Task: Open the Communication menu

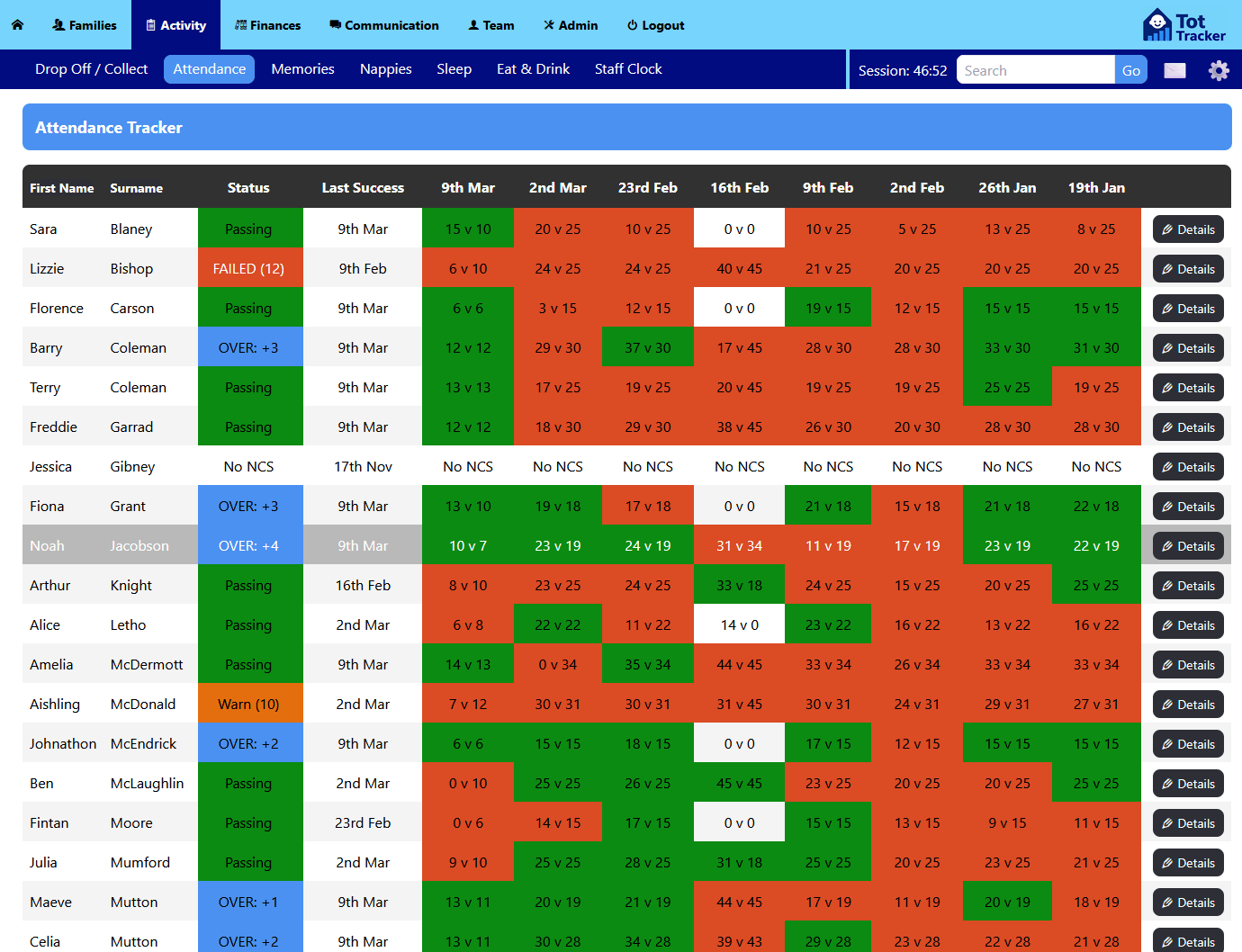Action: [383, 25]
